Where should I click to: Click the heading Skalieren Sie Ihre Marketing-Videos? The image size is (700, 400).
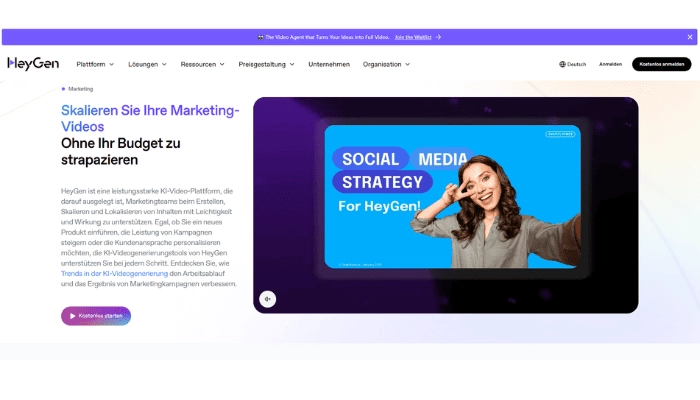pos(150,118)
